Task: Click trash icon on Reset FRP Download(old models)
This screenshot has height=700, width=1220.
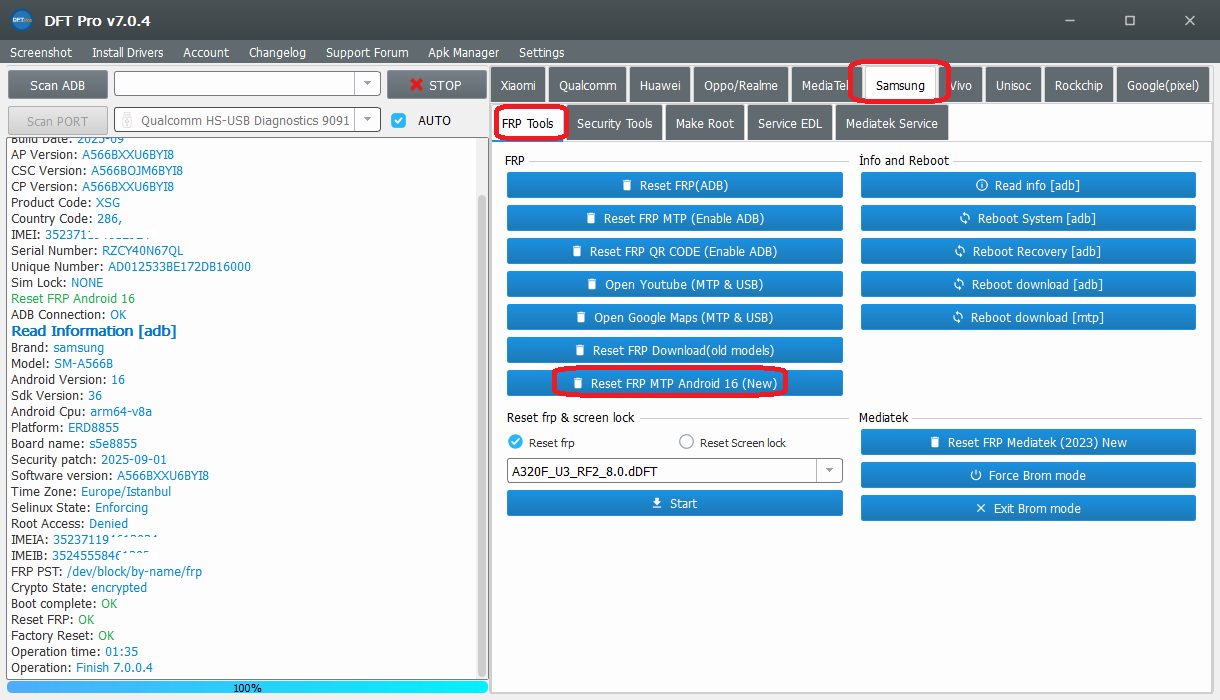Action: [580, 350]
